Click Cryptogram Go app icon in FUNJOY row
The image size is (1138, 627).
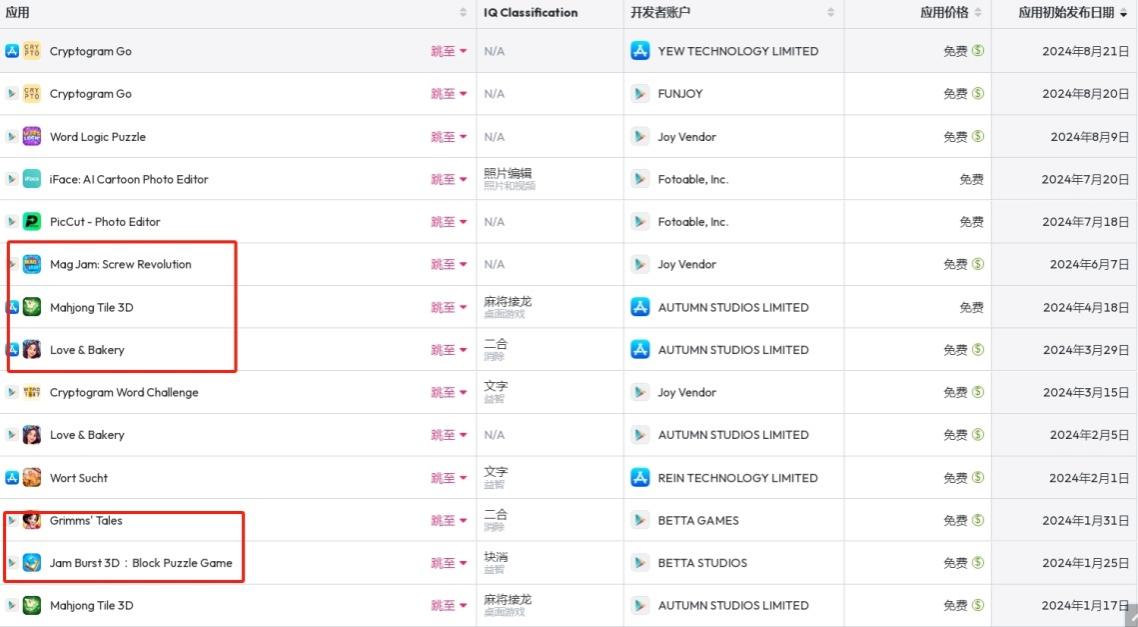point(32,94)
